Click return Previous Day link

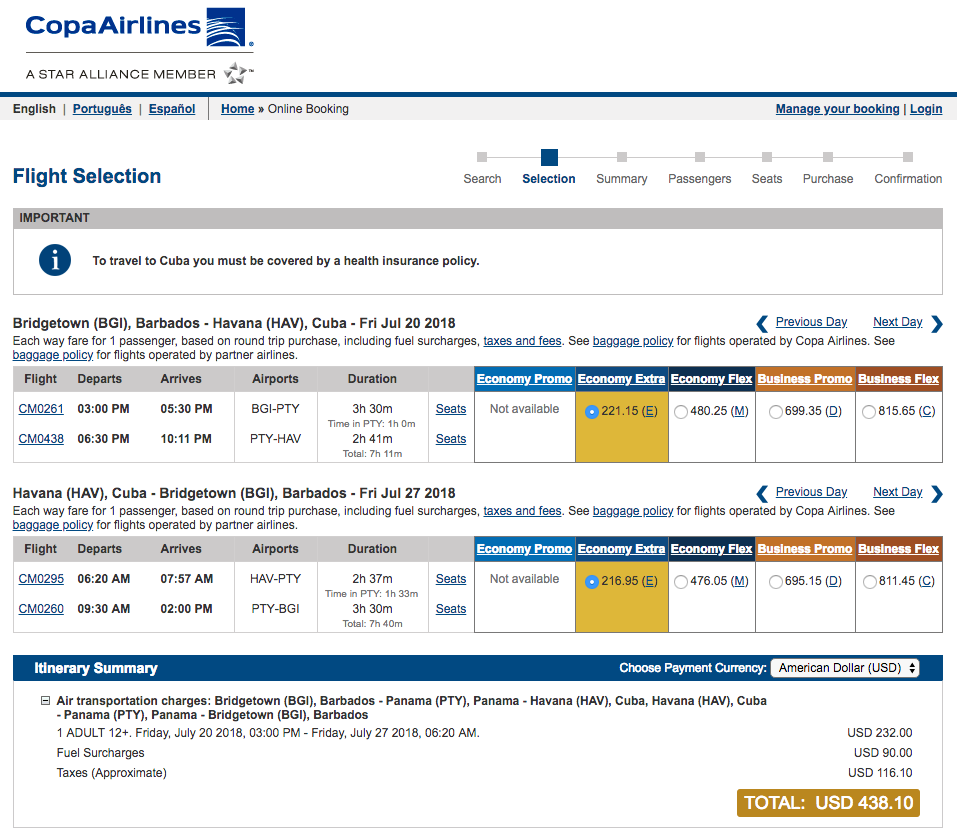click(811, 491)
